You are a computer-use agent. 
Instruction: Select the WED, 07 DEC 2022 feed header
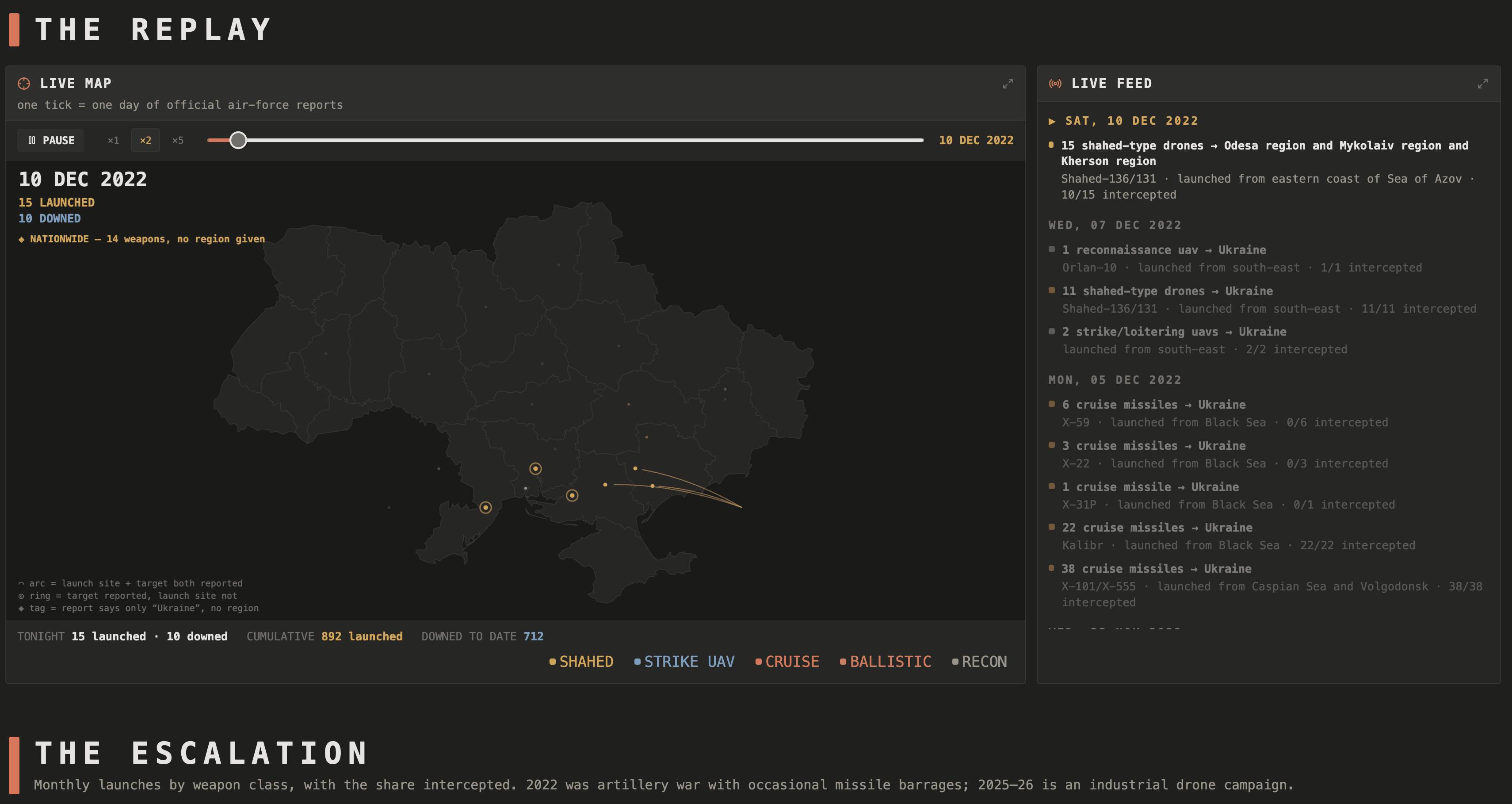(x=1115, y=226)
